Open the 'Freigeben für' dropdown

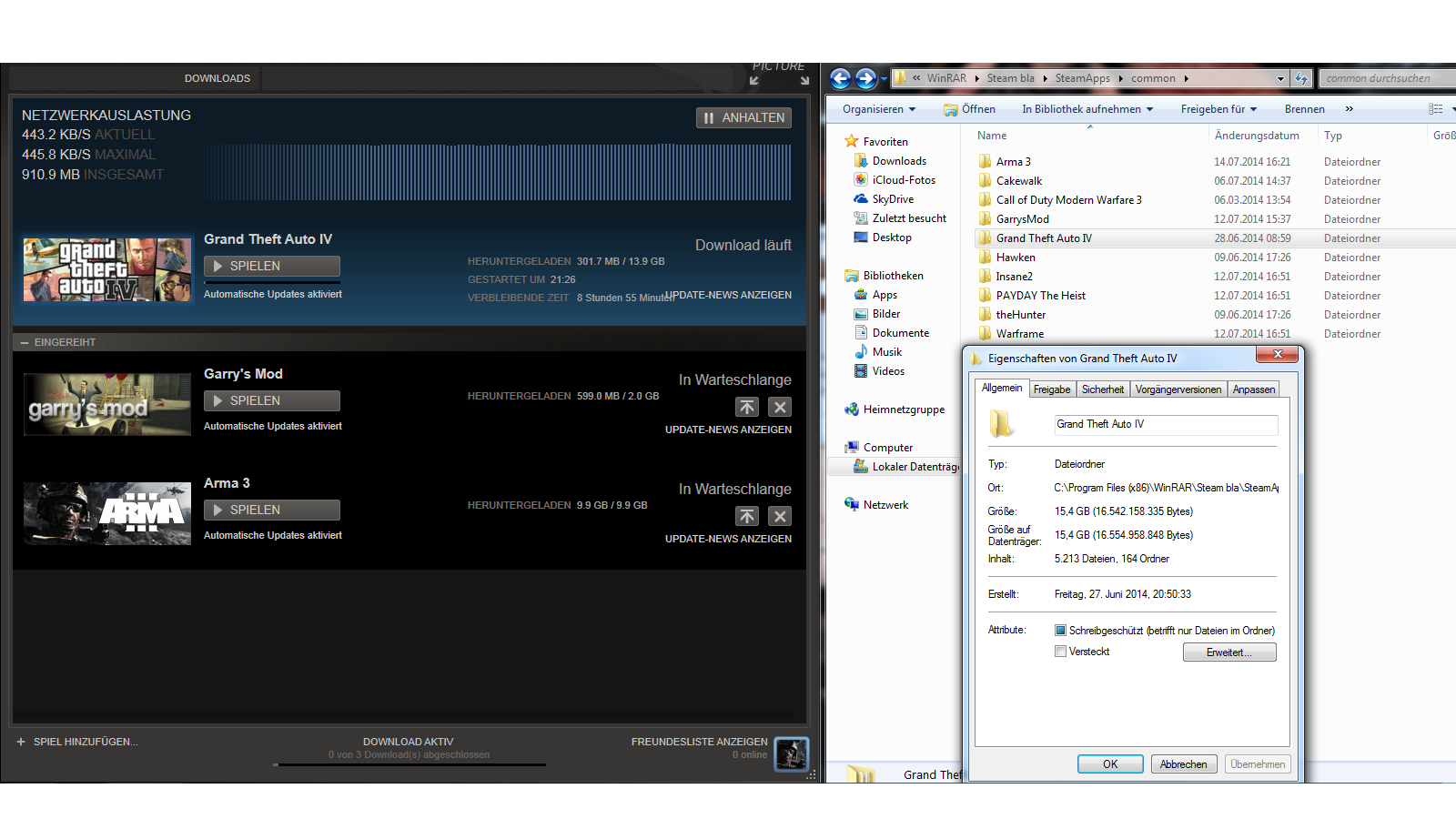[1218, 109]
